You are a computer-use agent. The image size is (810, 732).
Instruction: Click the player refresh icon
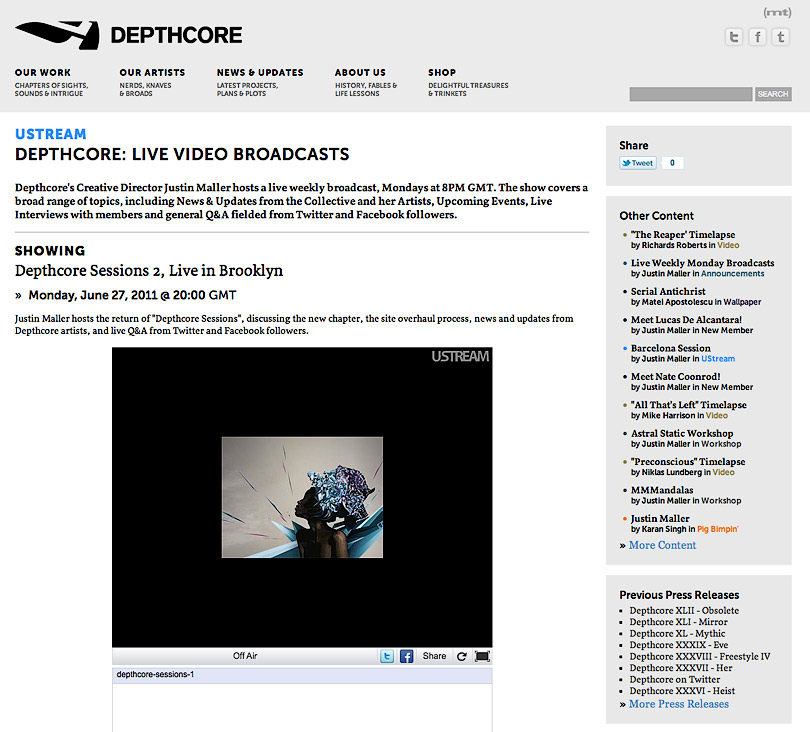click(x=462, y=656)
